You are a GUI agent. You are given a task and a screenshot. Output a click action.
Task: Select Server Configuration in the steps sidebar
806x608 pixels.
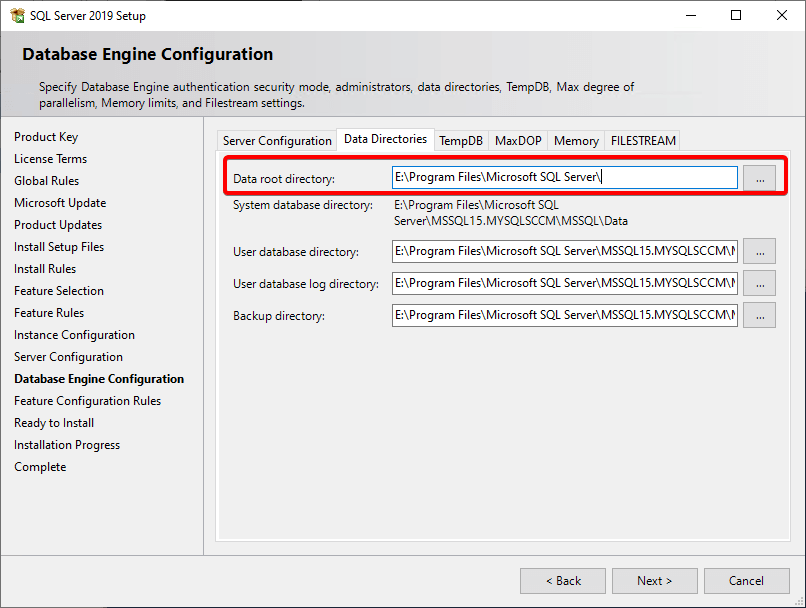pos(68,357)
